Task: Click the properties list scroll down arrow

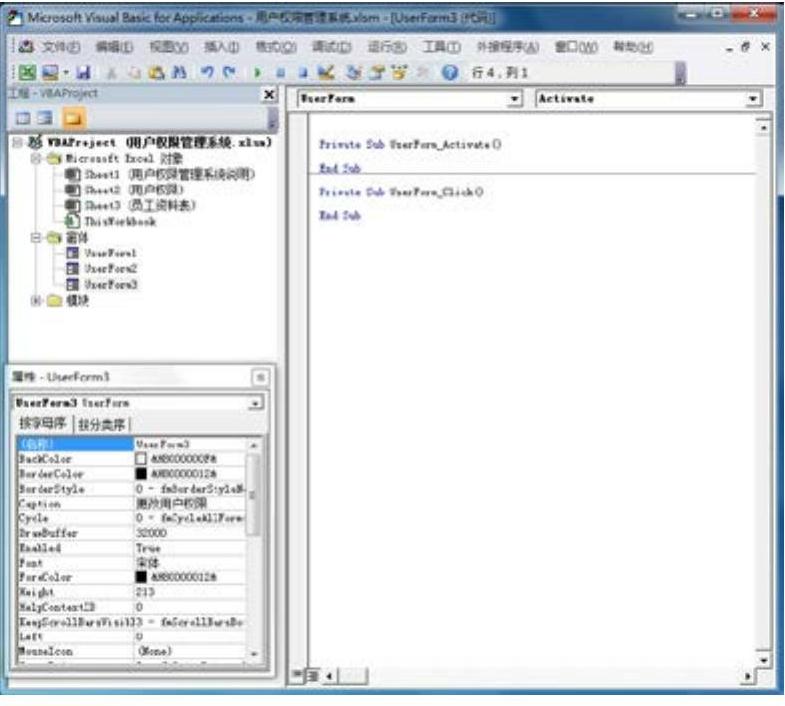Action: (x=254, y=654)
